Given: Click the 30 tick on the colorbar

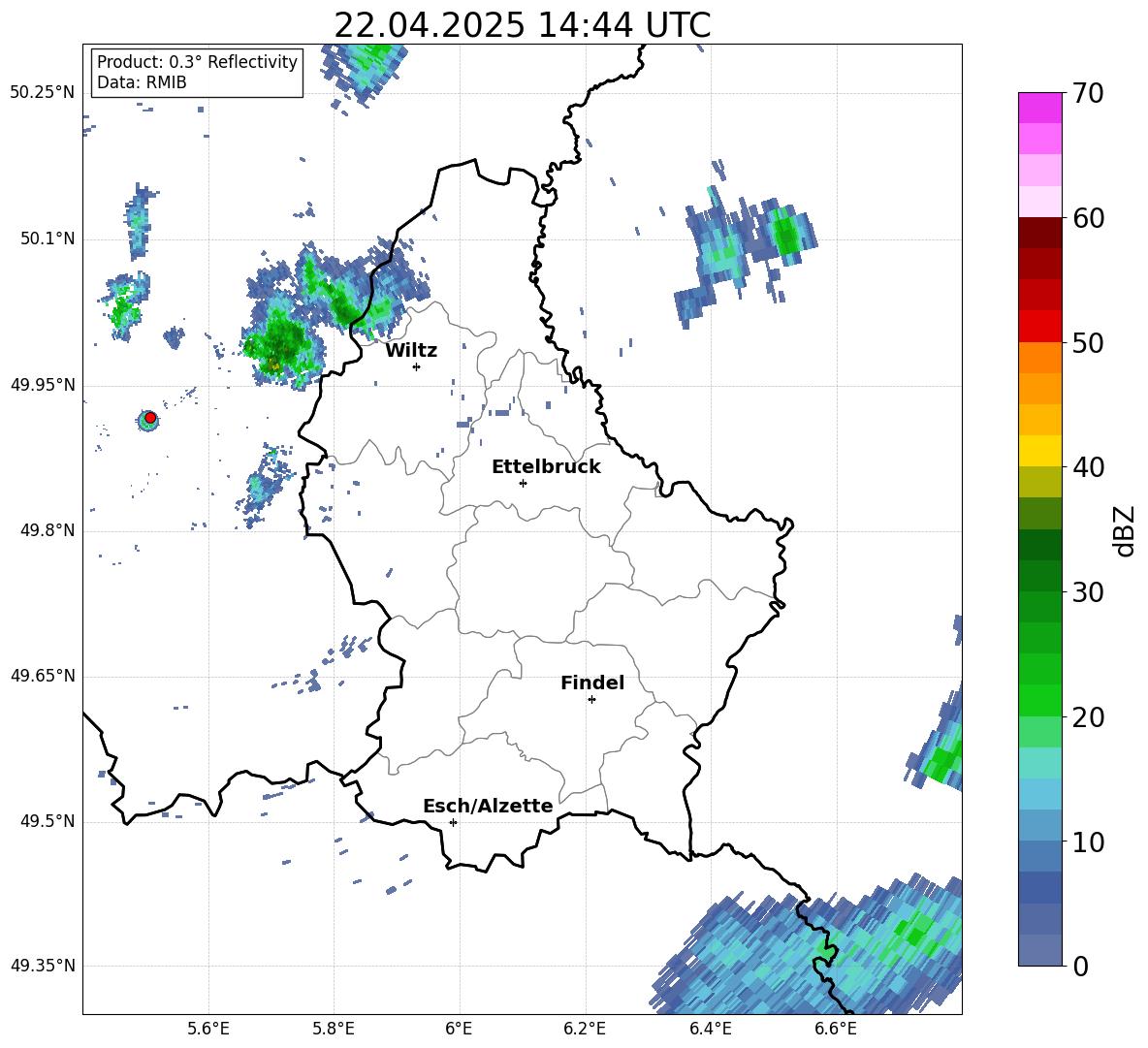Looking at the screenshot, I should [x=1088, y=592].
